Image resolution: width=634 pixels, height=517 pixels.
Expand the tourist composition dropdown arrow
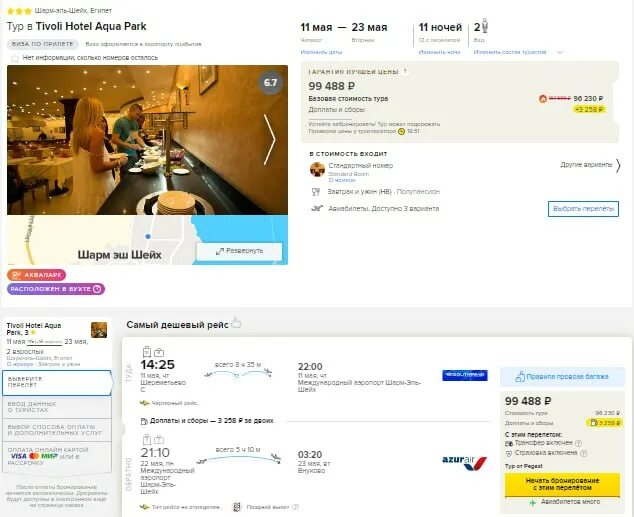(560, 52)
